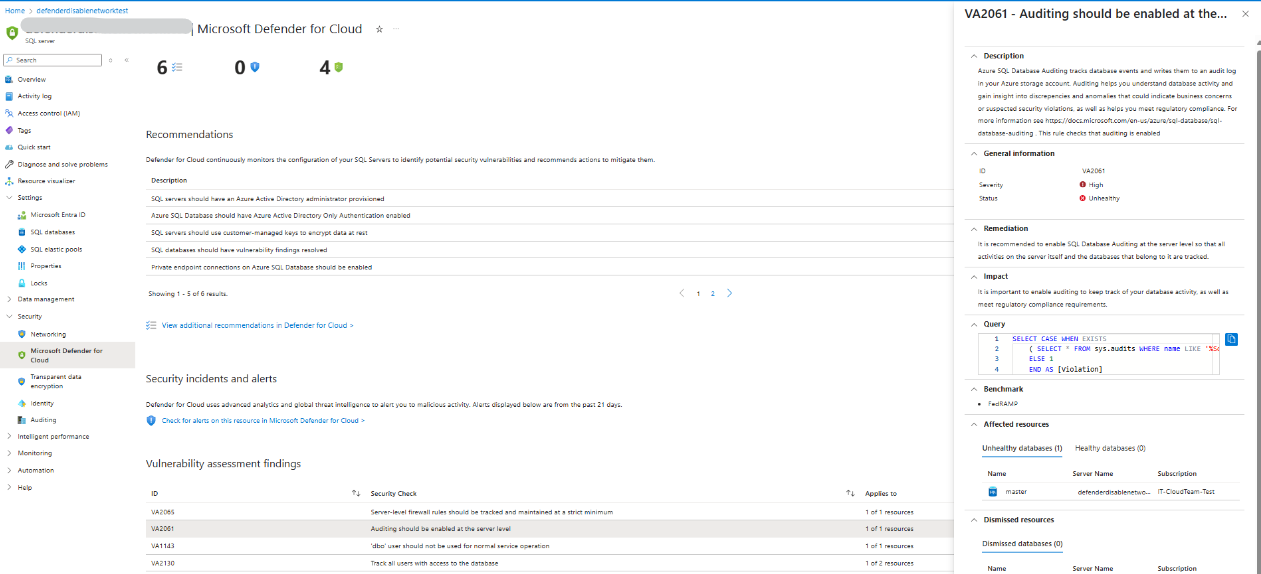The width and height of the screenshot is (1261, 574).
Task: Favorite the page with the star icon
Action: click(x=379, y=29)
